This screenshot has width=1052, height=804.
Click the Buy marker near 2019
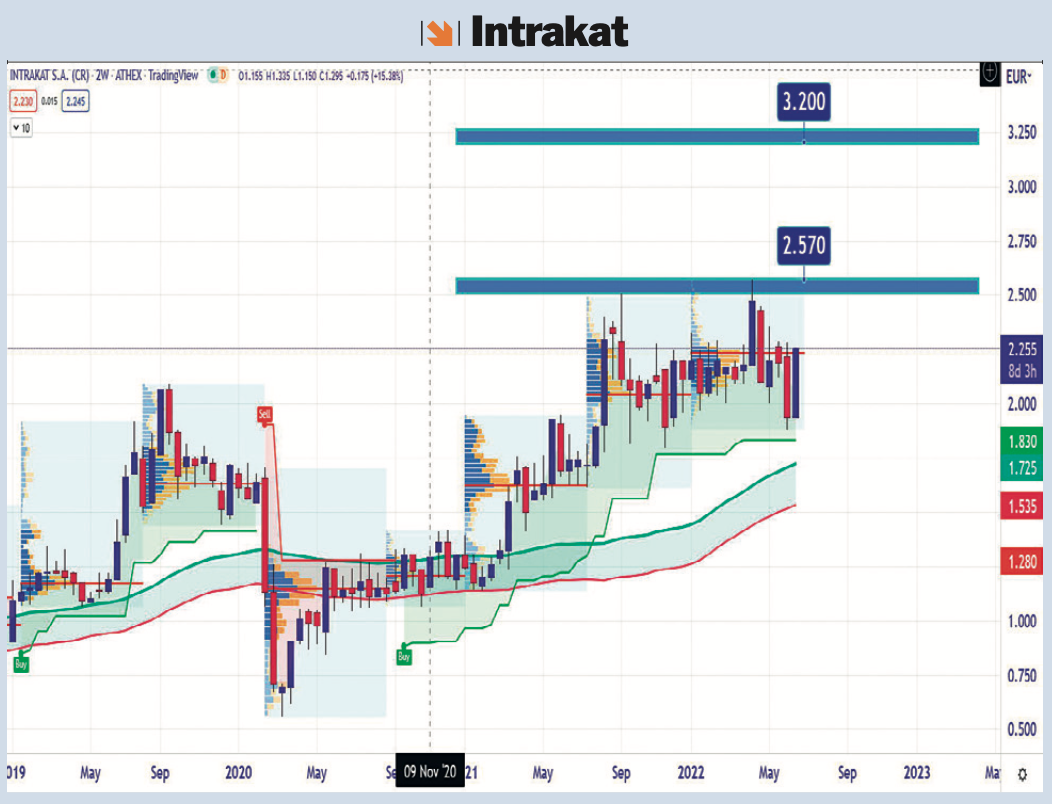point(21,664)
